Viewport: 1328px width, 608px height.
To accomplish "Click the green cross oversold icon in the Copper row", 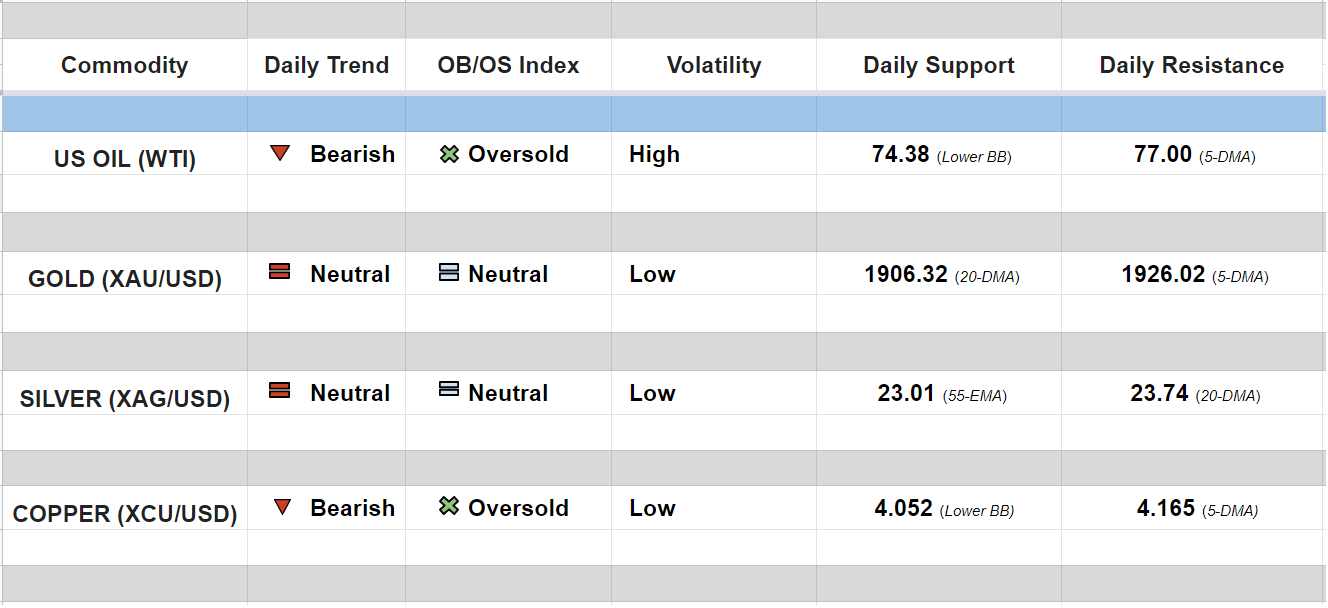I will [x=449, y=507].
